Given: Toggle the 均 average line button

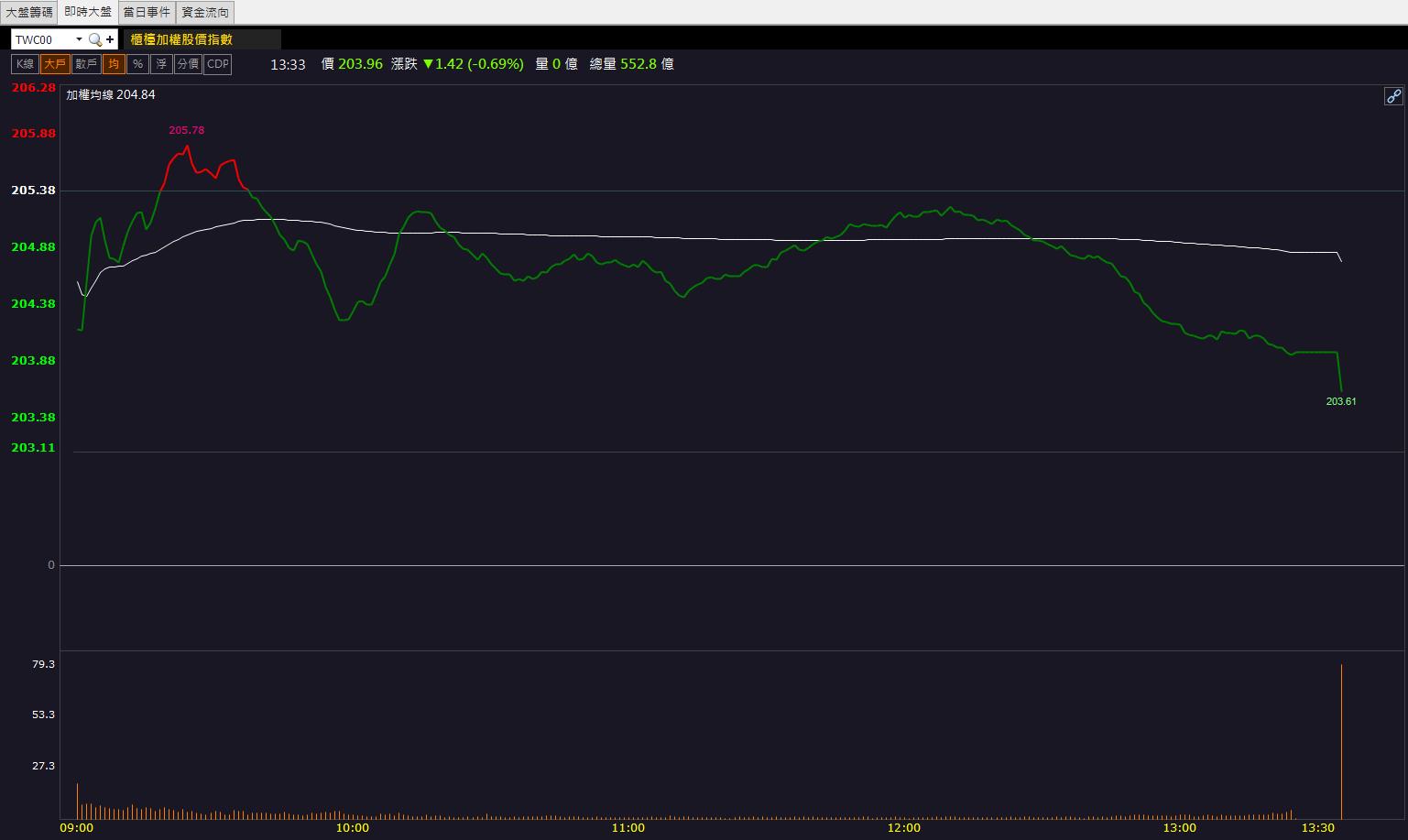Looking at the screenshot, I should click(x=114, y=64).
